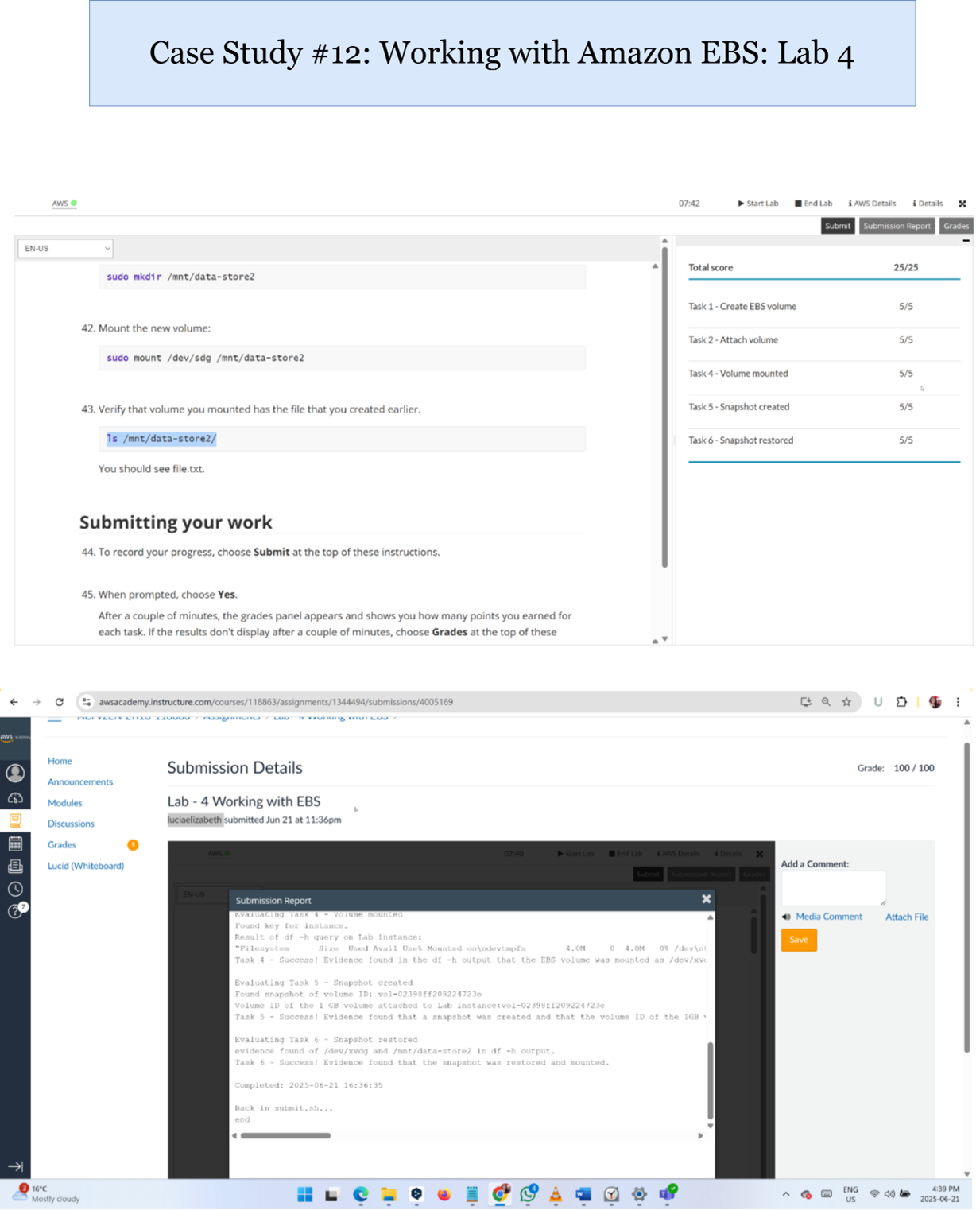Click the Start Lab play control
This screenshot has width=980, height=1210.
pos(757,204)
